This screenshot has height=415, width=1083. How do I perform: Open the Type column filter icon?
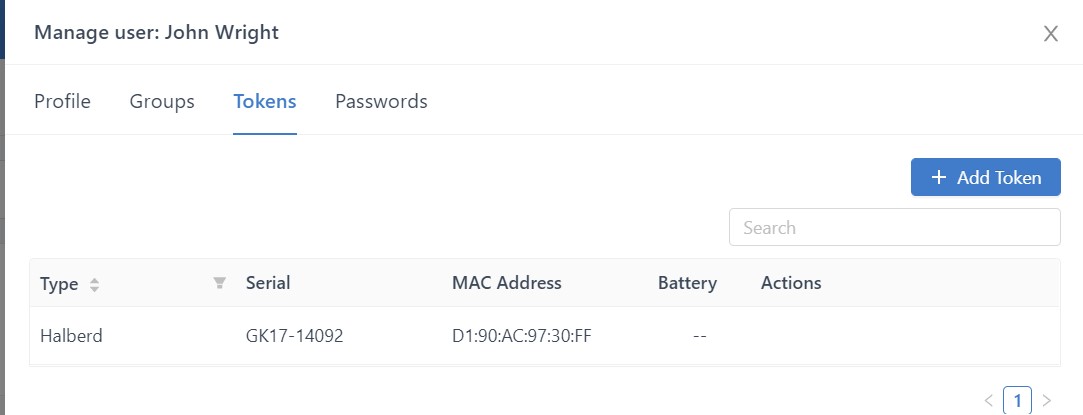tap(220, 283)
